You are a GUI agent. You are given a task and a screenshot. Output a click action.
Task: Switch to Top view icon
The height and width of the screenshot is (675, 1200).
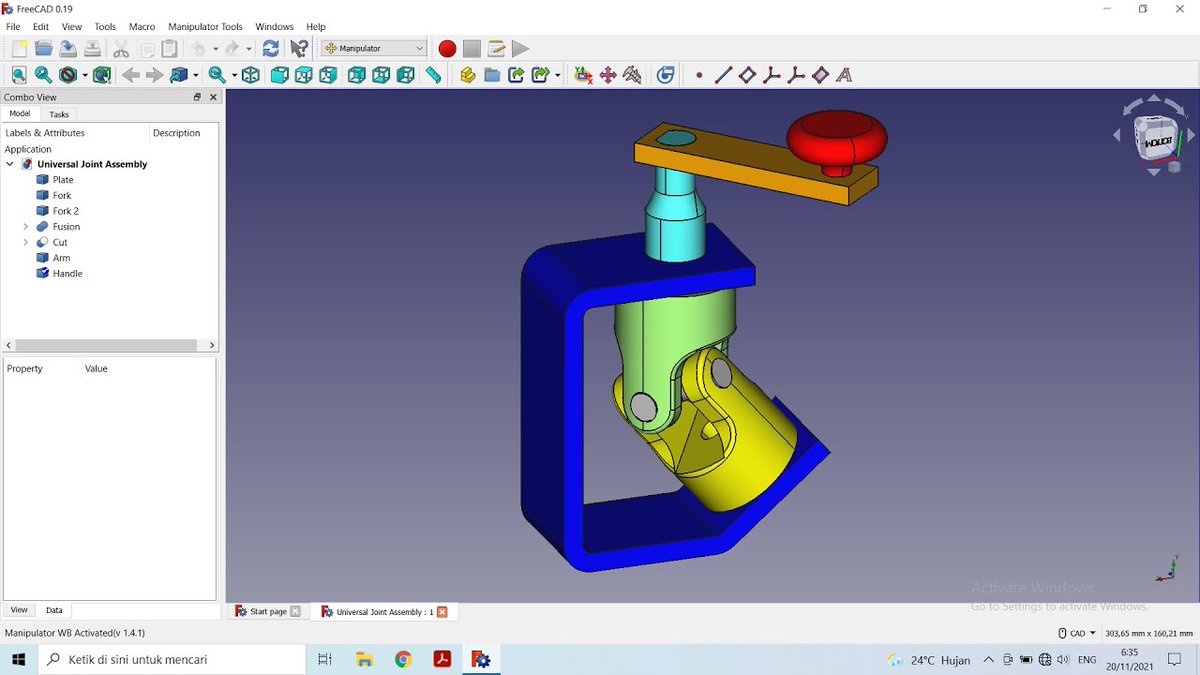pos(304,75)
